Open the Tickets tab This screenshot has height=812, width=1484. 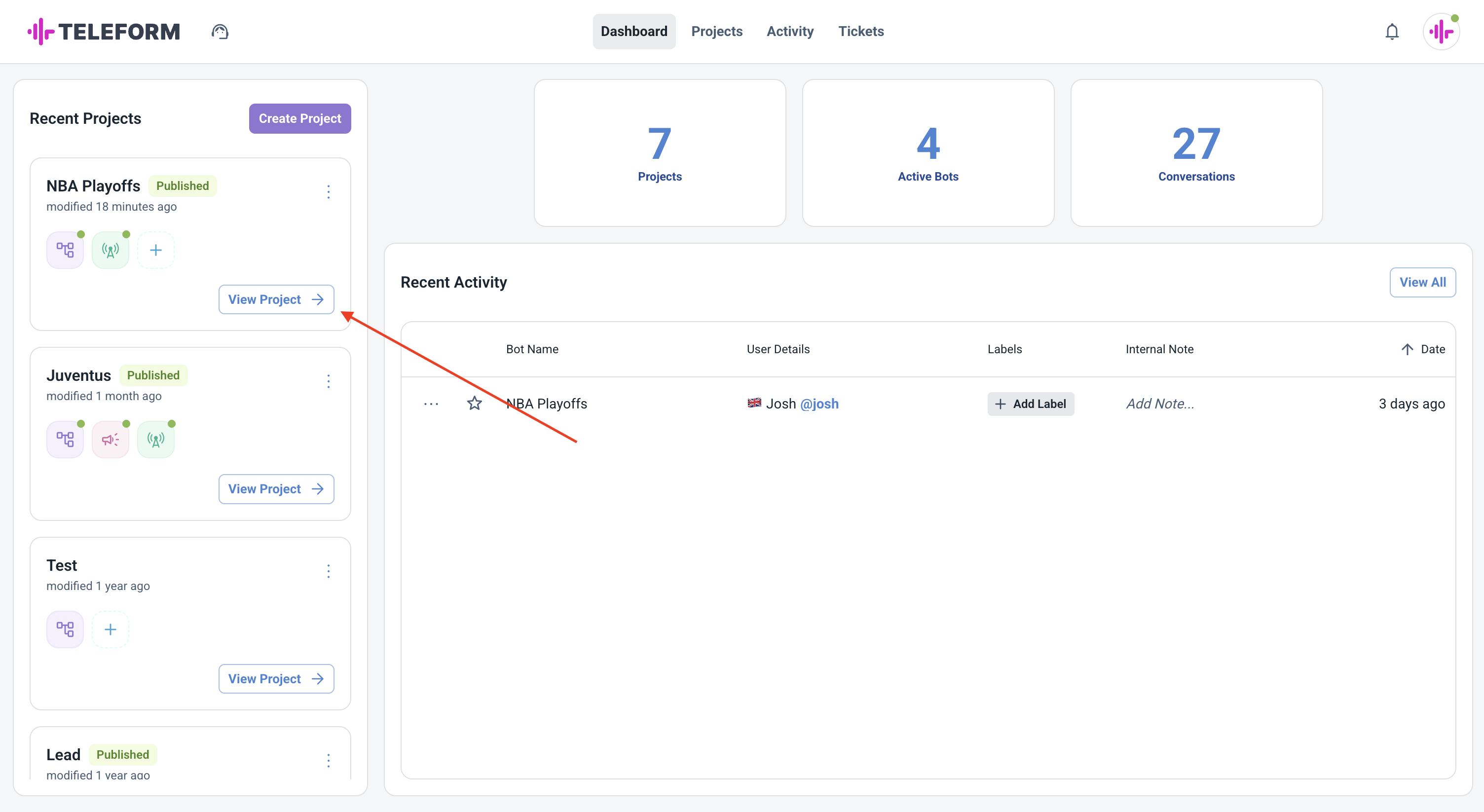[x=861, y=32]
